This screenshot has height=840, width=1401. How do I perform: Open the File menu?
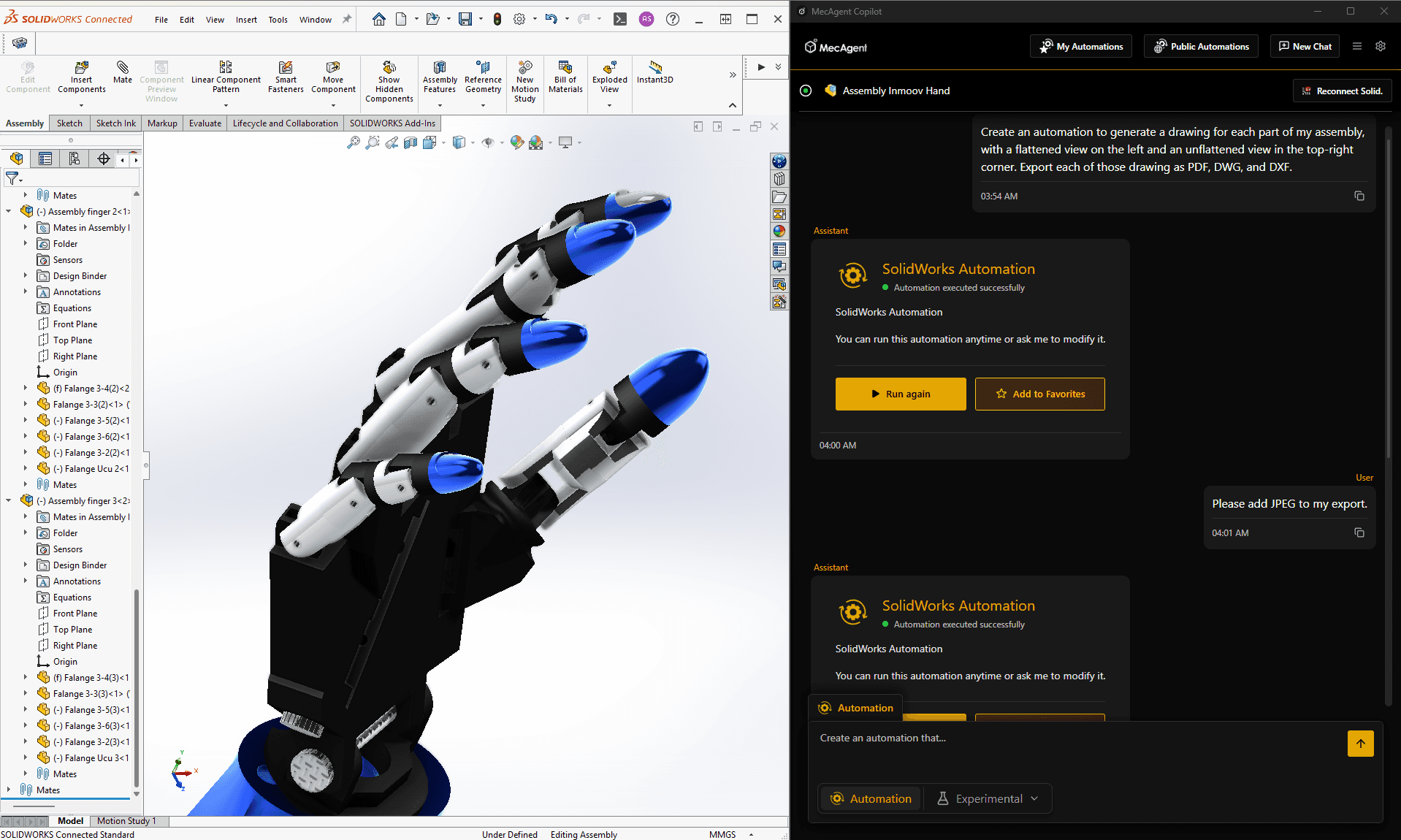click(x=161, y=20)
